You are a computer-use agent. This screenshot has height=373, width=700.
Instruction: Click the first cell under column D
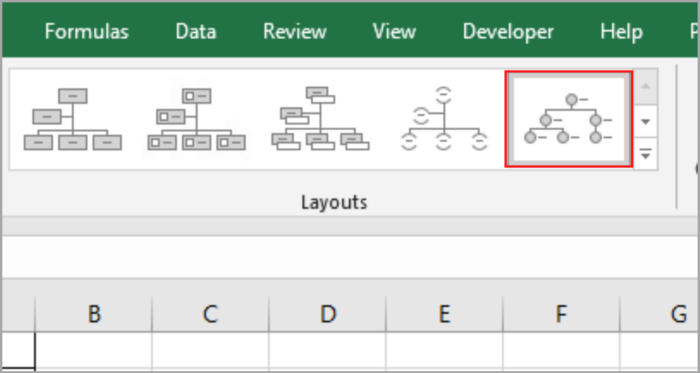327,350
